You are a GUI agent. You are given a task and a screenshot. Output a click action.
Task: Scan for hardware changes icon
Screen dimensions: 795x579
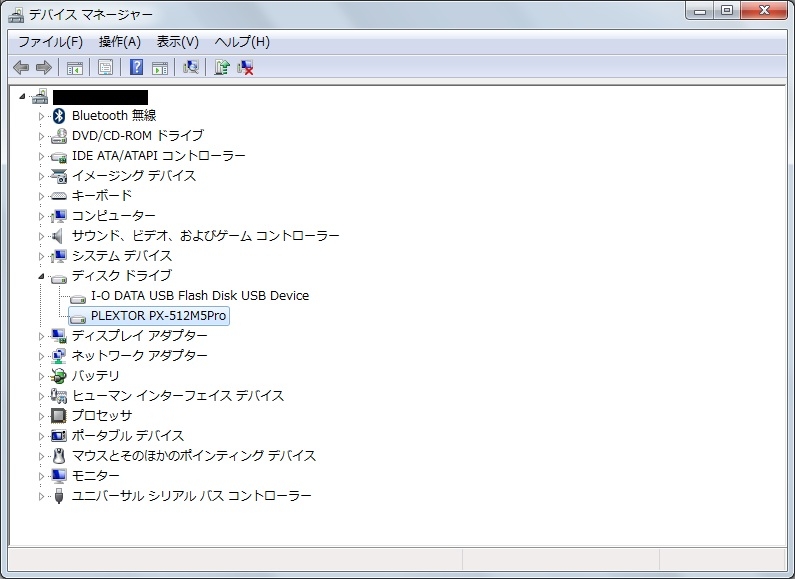pos(191,67)
